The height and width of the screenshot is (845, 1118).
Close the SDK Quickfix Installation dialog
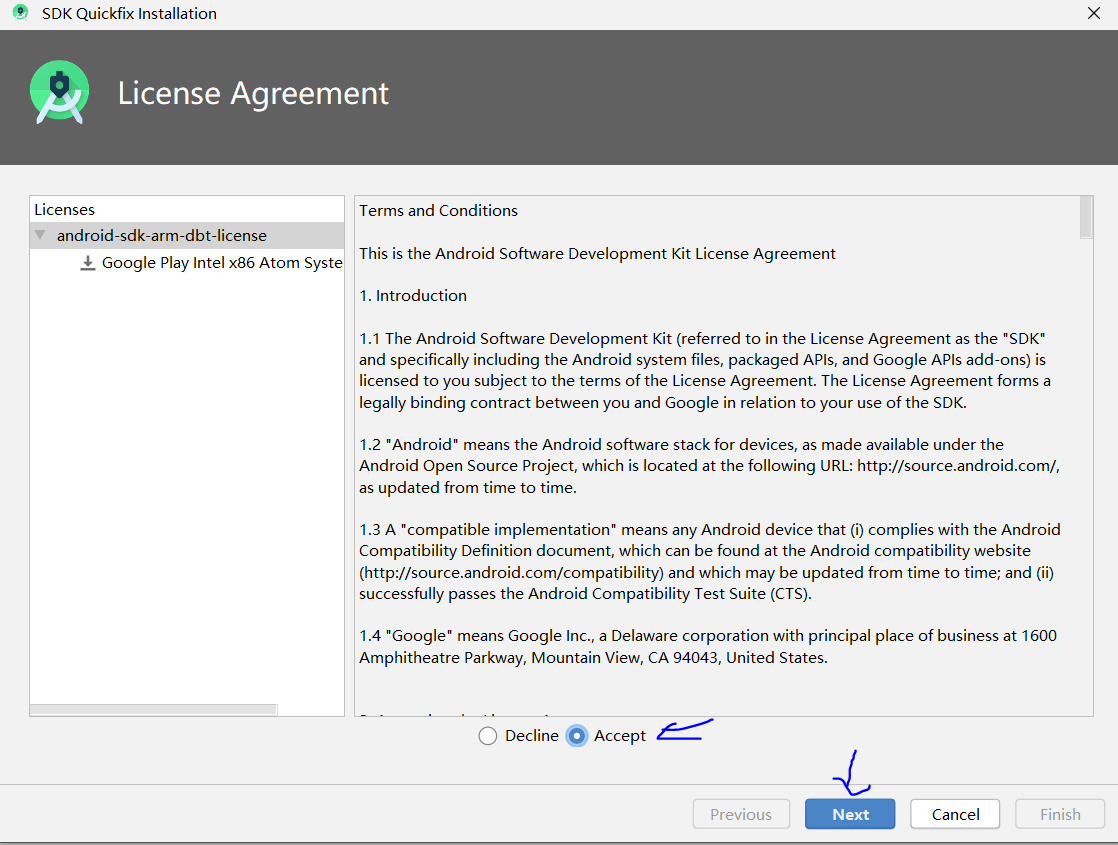[1094, 13]
